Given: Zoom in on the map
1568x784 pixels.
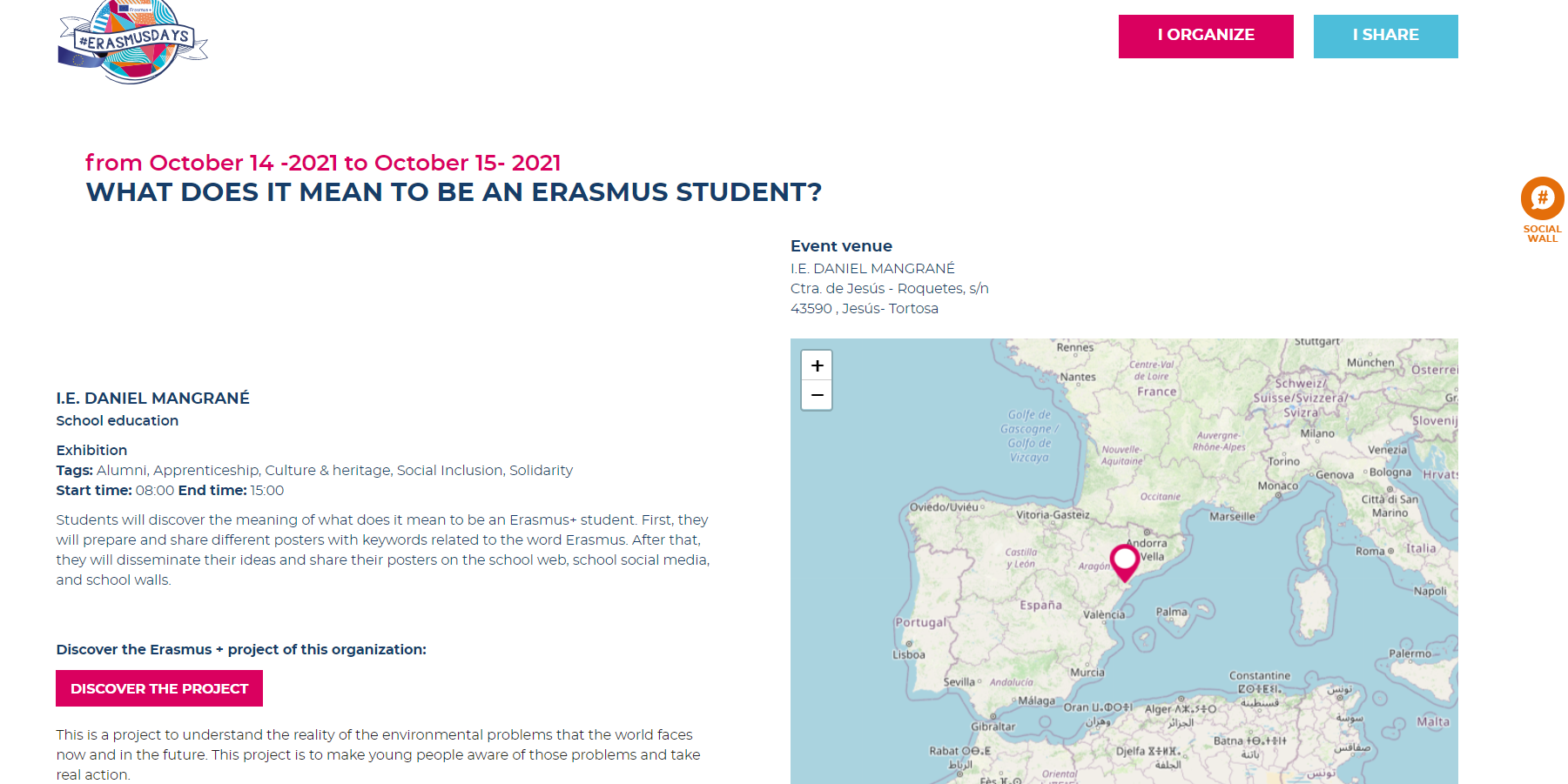Looking at the screenshot, I should [x=817, y=365].
